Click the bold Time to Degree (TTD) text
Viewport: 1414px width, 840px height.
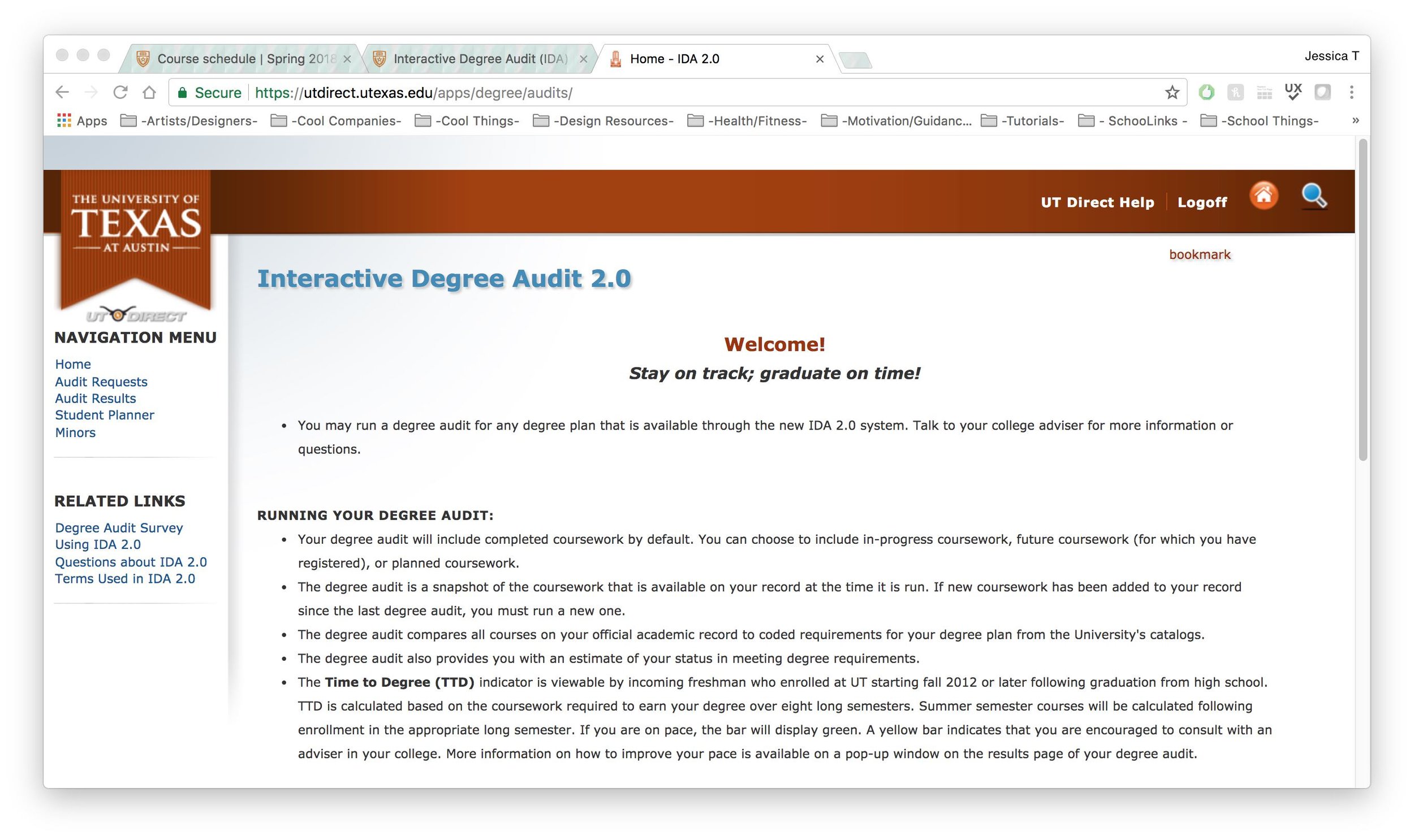[399, 682]
